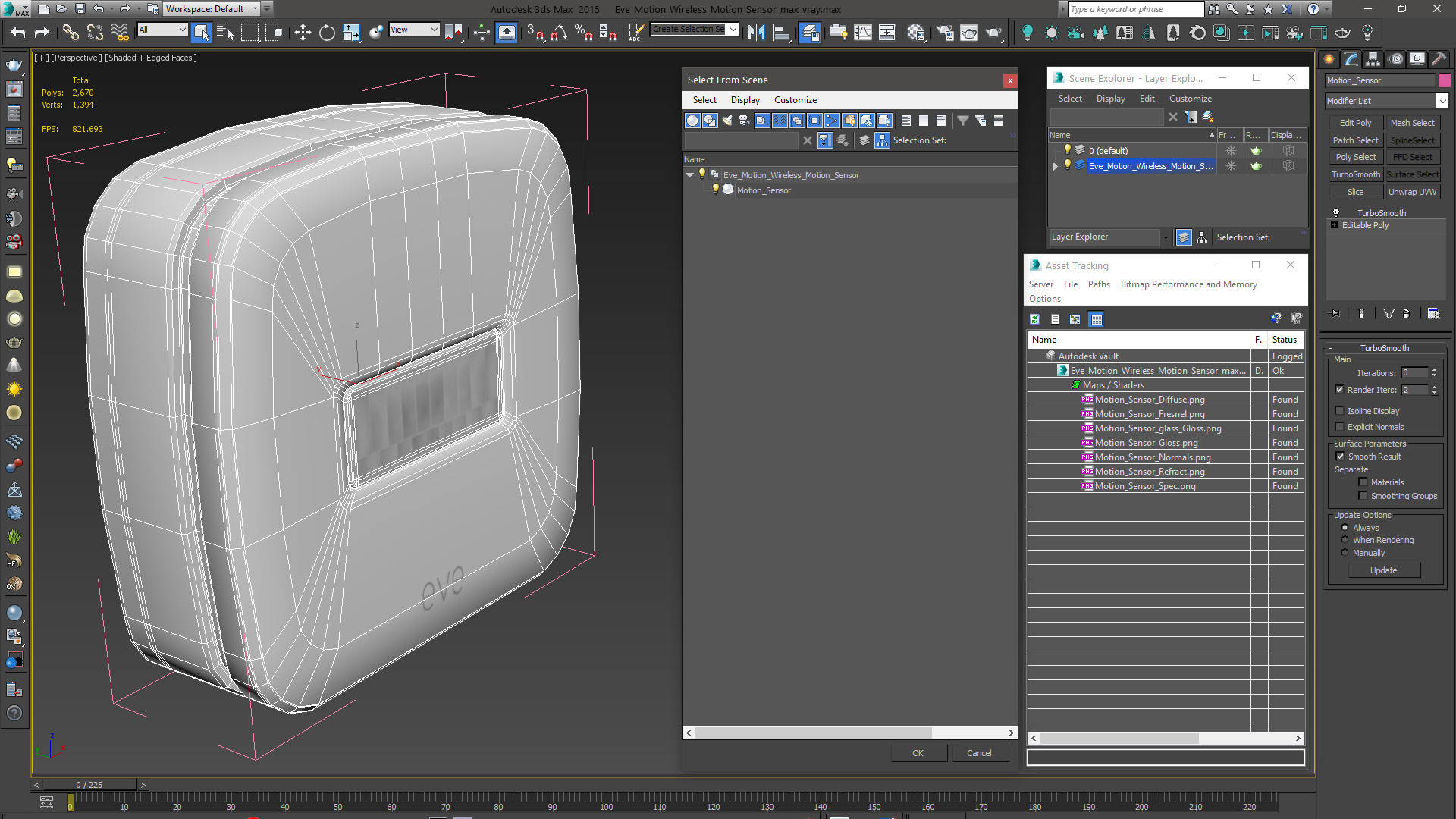Switch to the Motion command panel tab
The image size is (1456, 819).
(1395, 58)
